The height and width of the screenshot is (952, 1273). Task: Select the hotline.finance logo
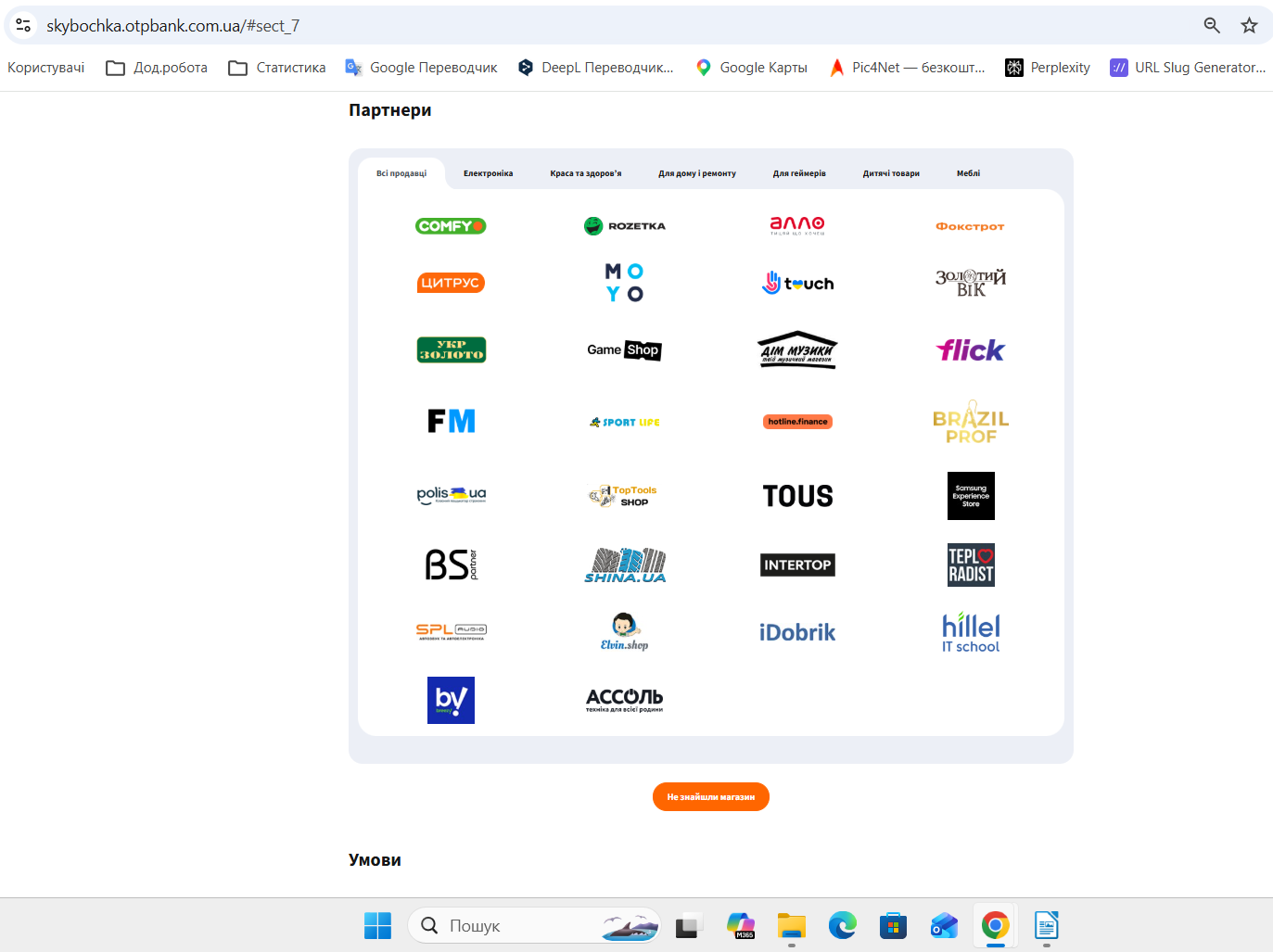[x=797, y=422]
